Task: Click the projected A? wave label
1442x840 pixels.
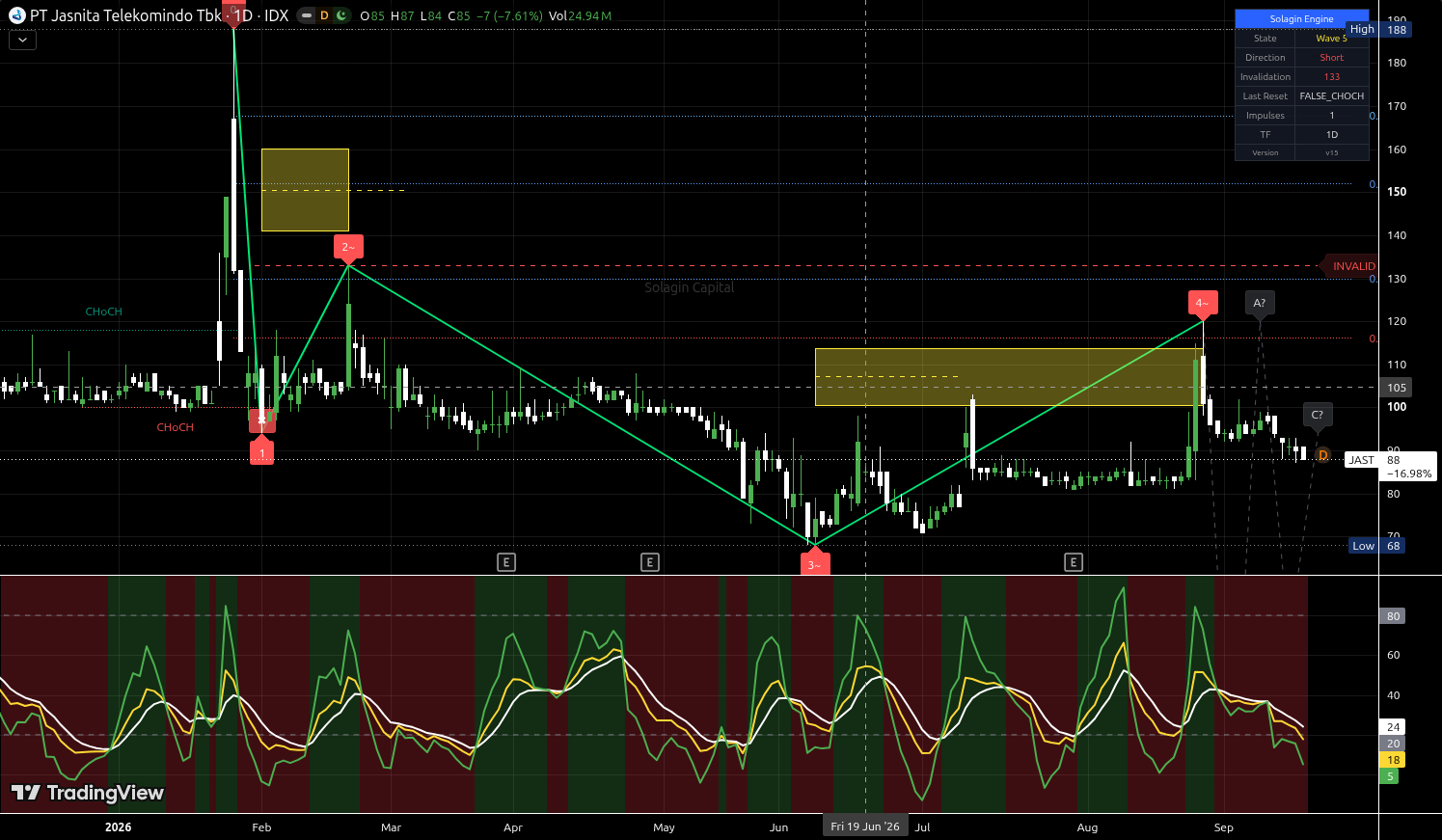Action: click(x=1259, y=303)
